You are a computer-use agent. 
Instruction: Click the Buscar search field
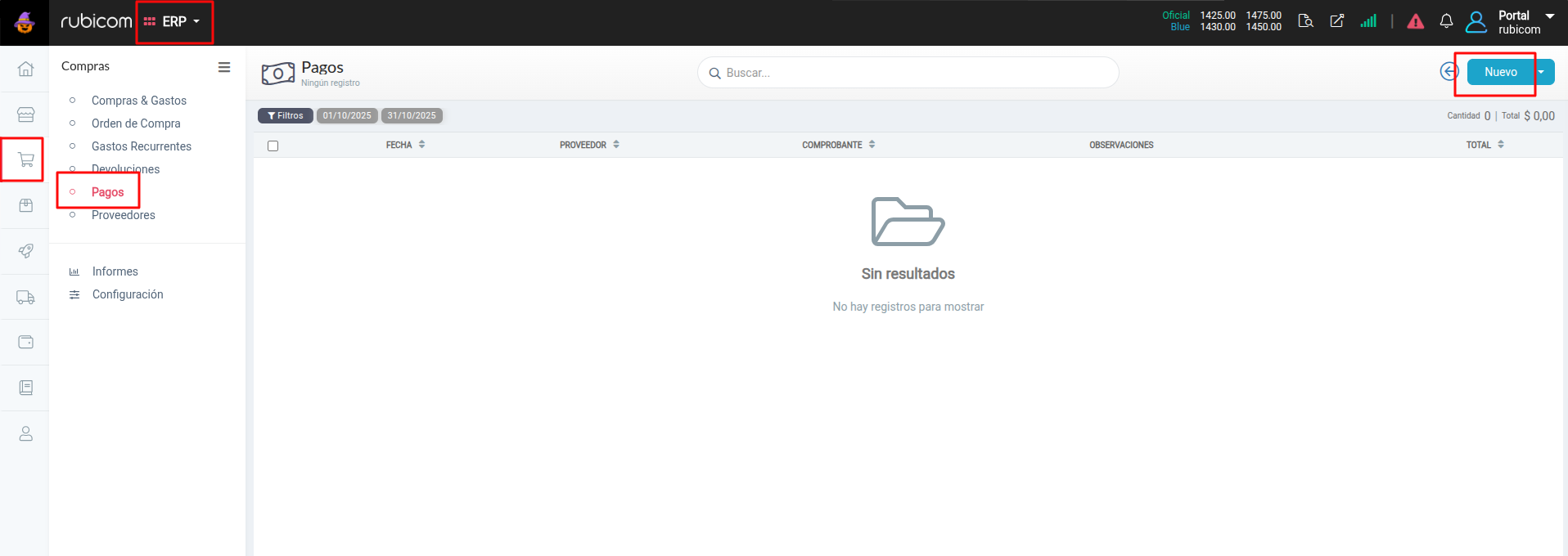pos(908,73)
